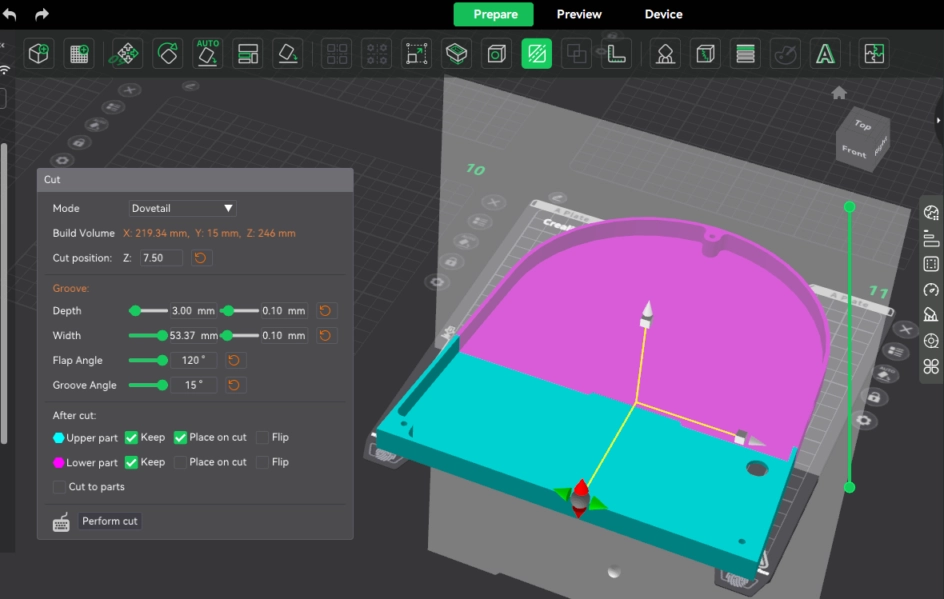This screenshot has width=944, height=599.
Task: Click the Perform cut button
Action: tap(110, 521)
